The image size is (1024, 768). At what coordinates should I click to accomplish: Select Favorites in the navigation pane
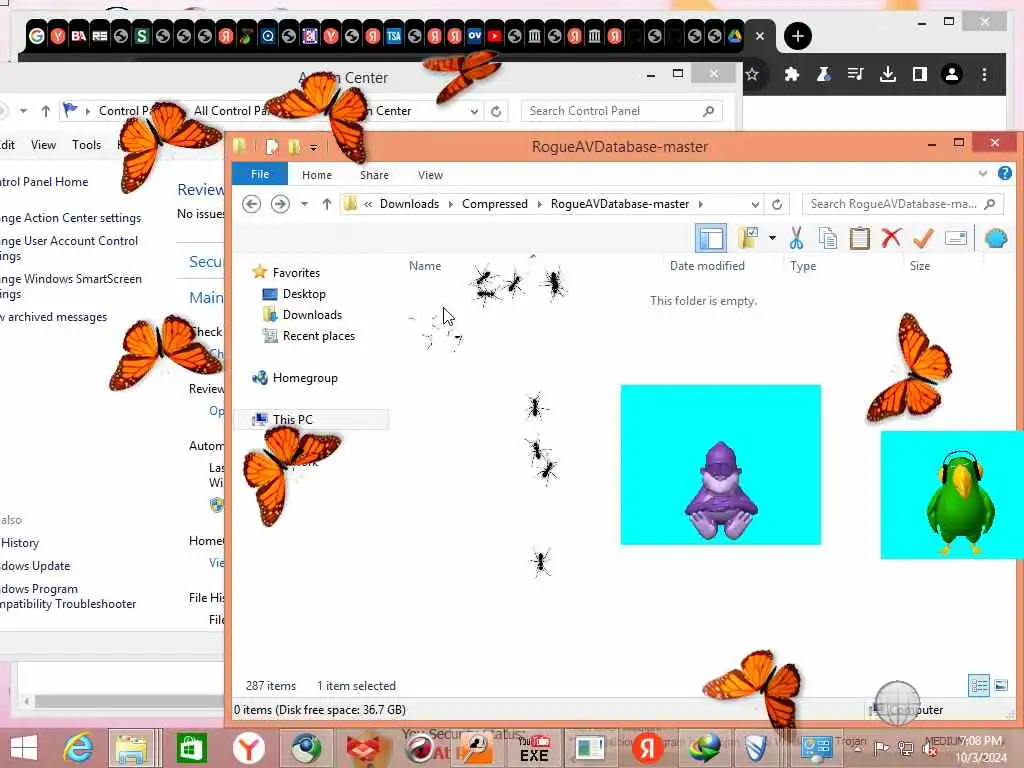coord(296,272)
